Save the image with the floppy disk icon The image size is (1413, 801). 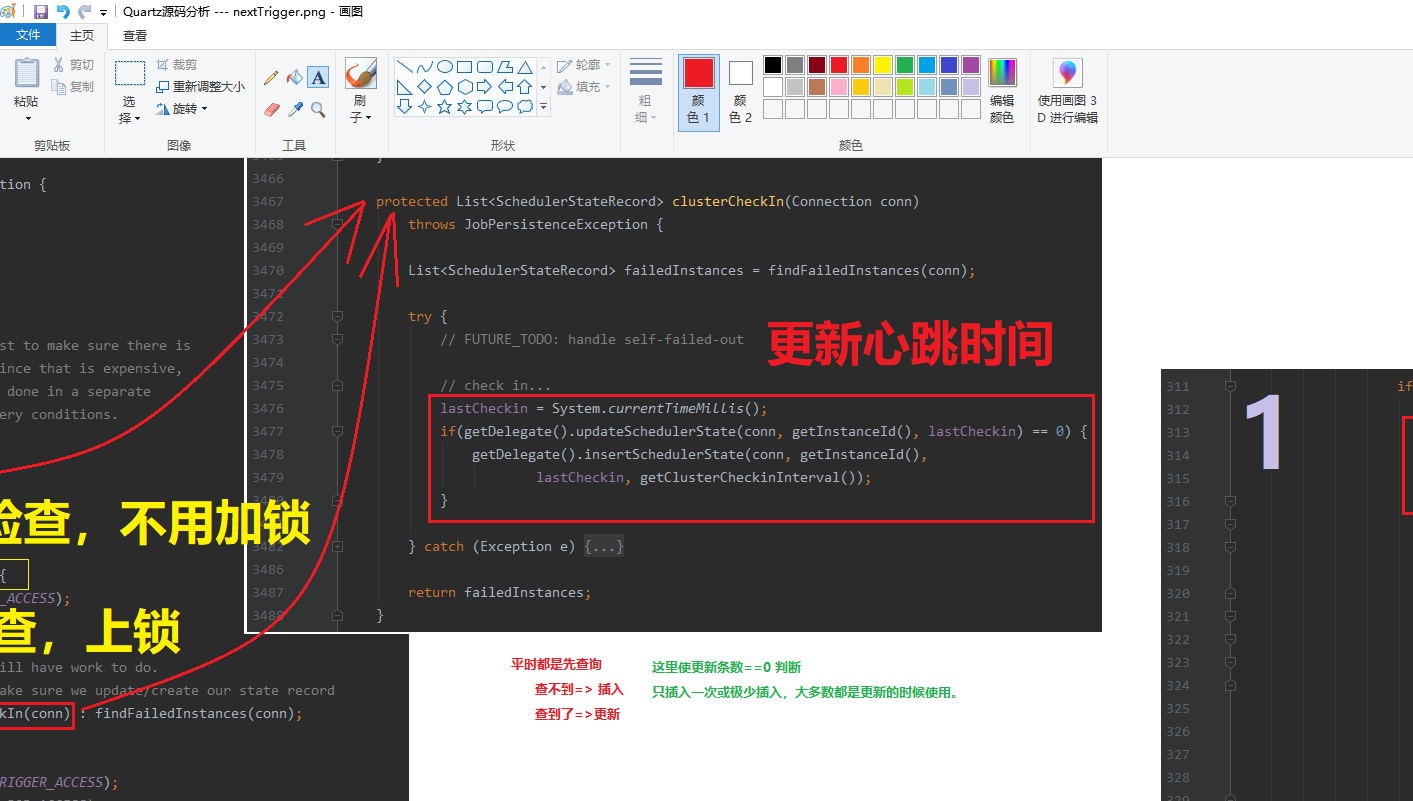[x=41, y=12]
